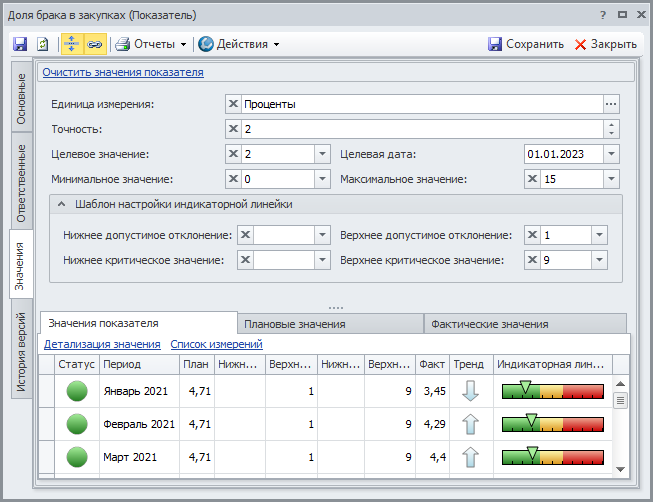Screen dimensions: 653x502
Task: Collapse Шаблон настройки индикаторной линейки section
Action: tap(62, 205)
